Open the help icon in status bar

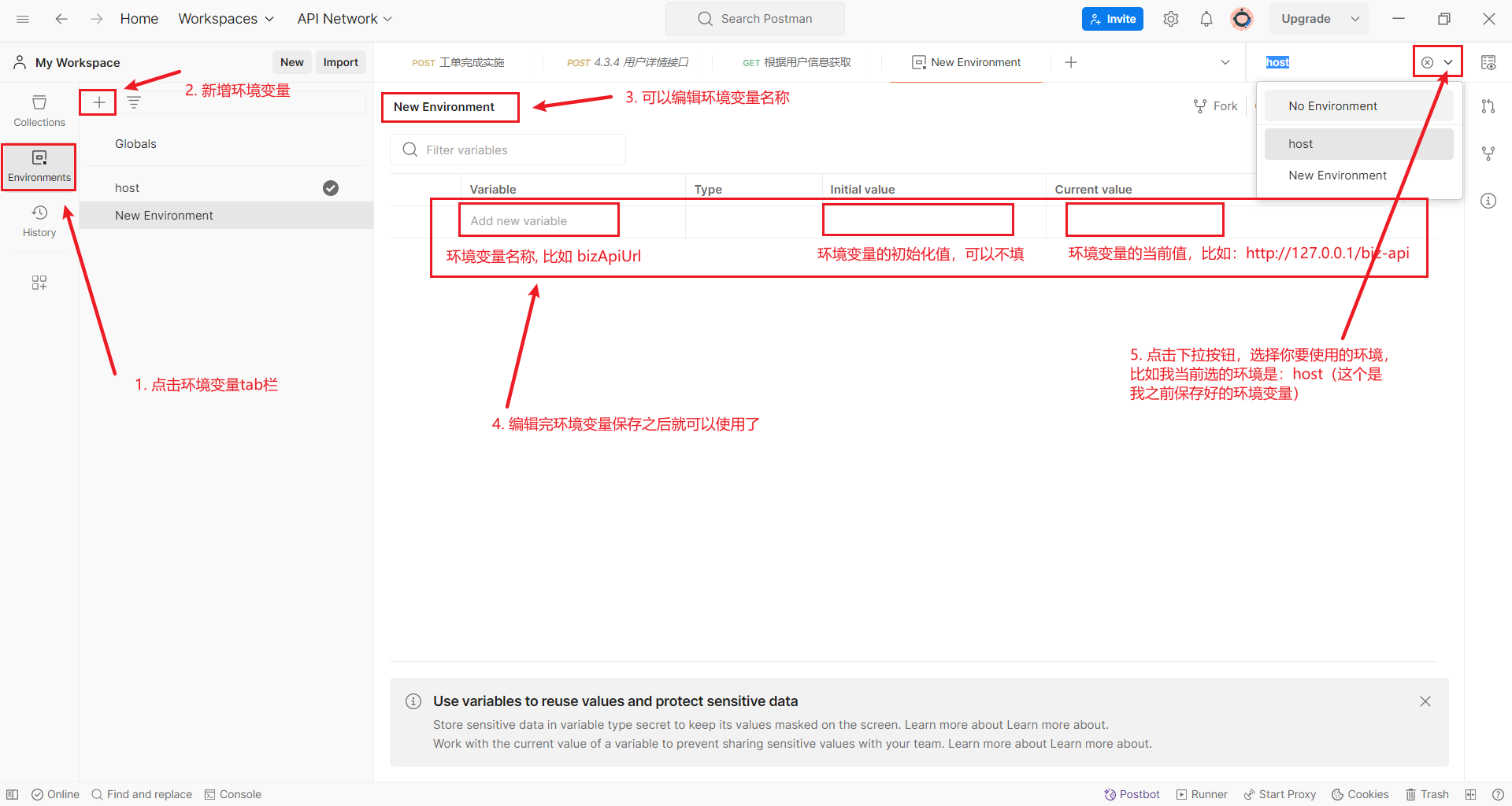pos(1498,794)
